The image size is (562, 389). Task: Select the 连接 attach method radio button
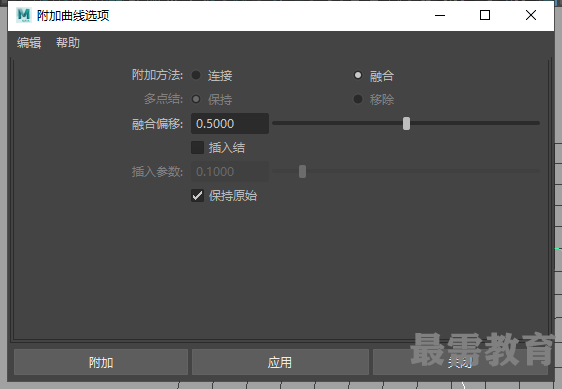(196, 75)
